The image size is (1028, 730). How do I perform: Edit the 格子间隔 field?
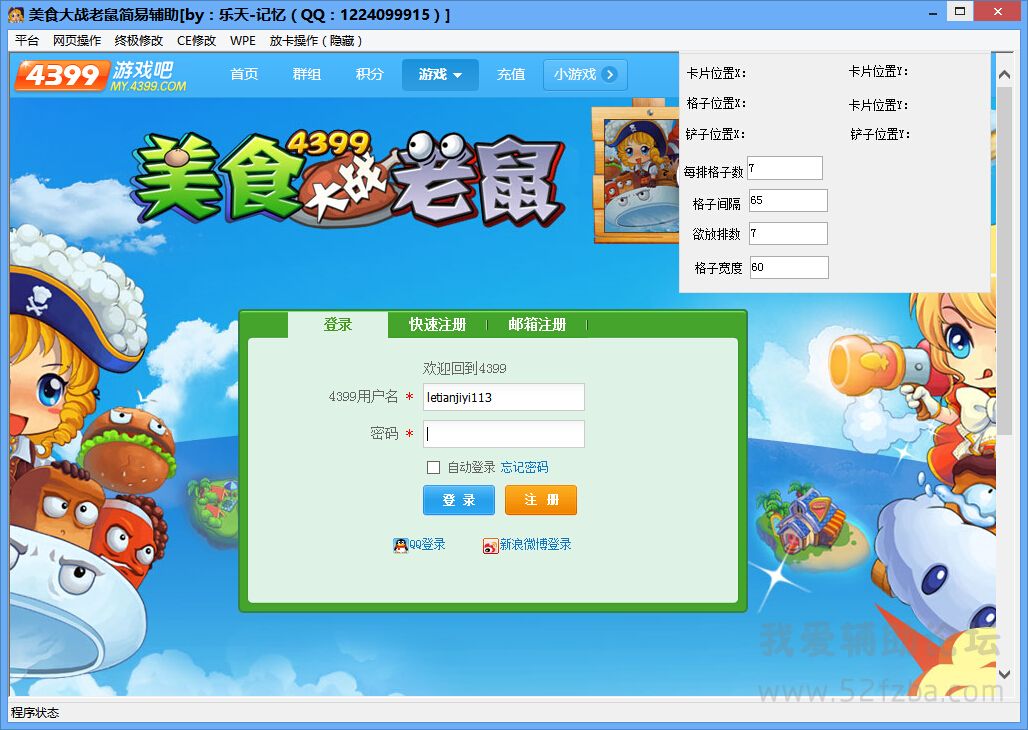click(788, 200)
